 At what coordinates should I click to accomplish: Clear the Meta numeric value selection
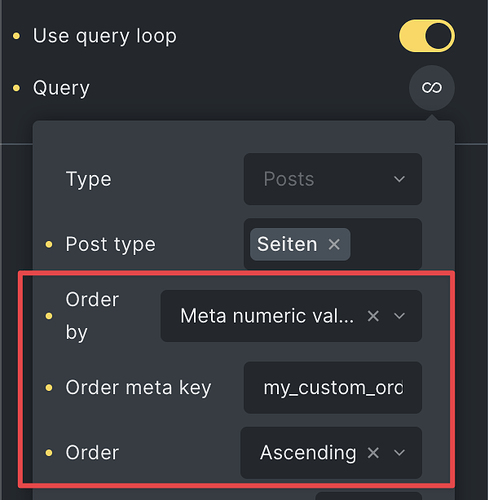pos(373,316)
